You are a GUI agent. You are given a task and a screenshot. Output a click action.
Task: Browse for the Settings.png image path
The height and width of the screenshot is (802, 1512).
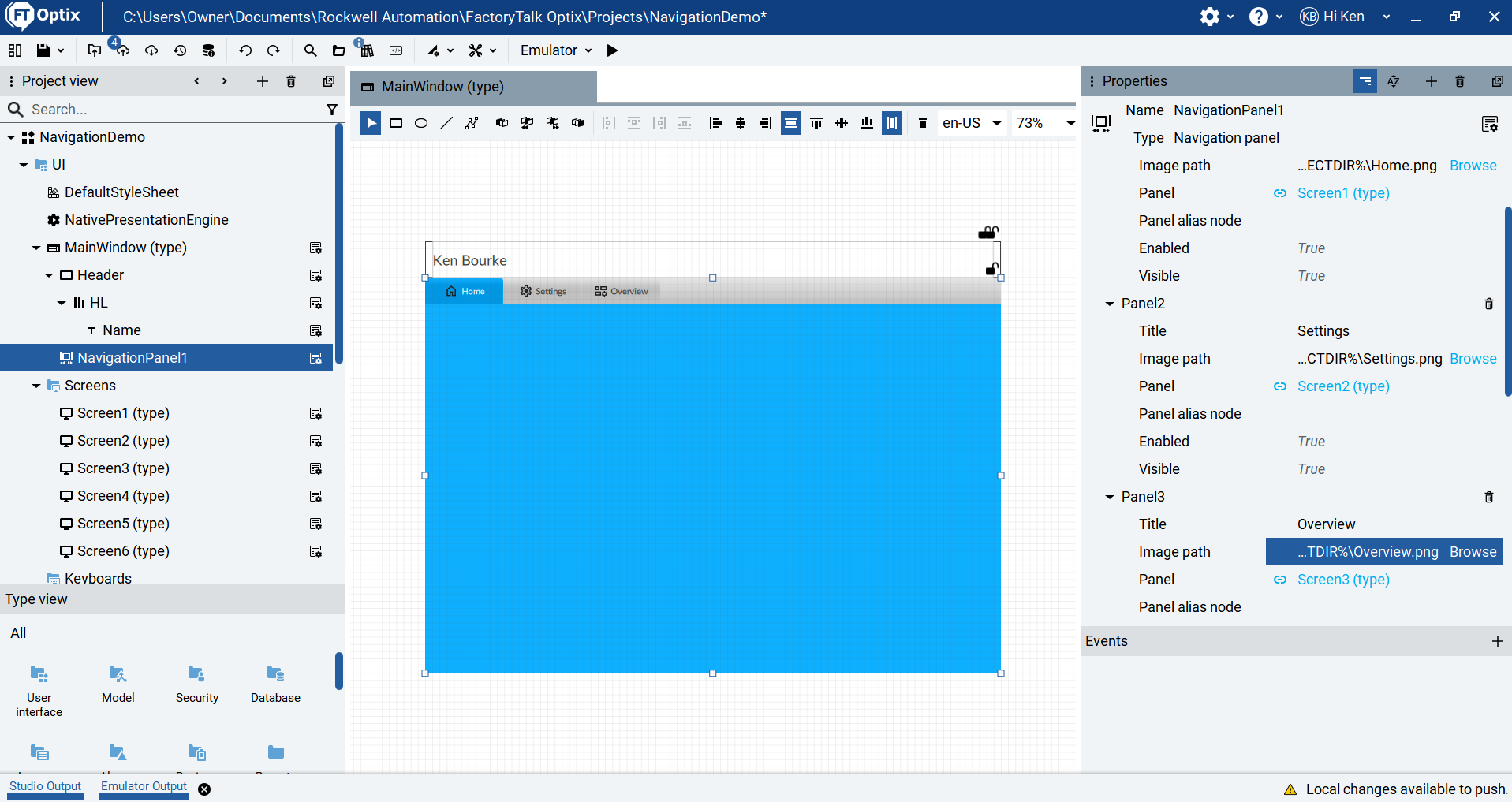tap(1473, 359)
